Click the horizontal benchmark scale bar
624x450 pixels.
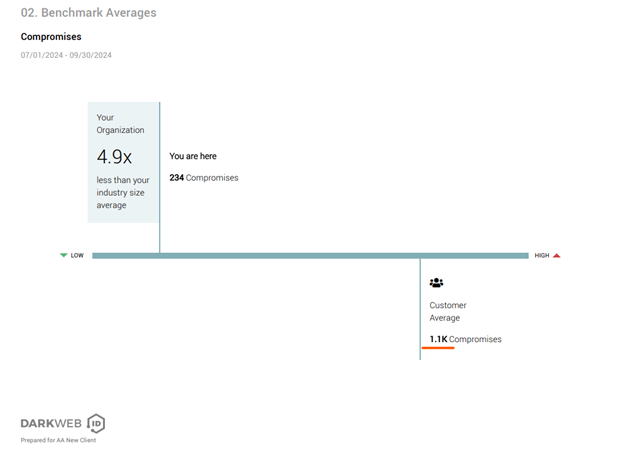point(300,256)
